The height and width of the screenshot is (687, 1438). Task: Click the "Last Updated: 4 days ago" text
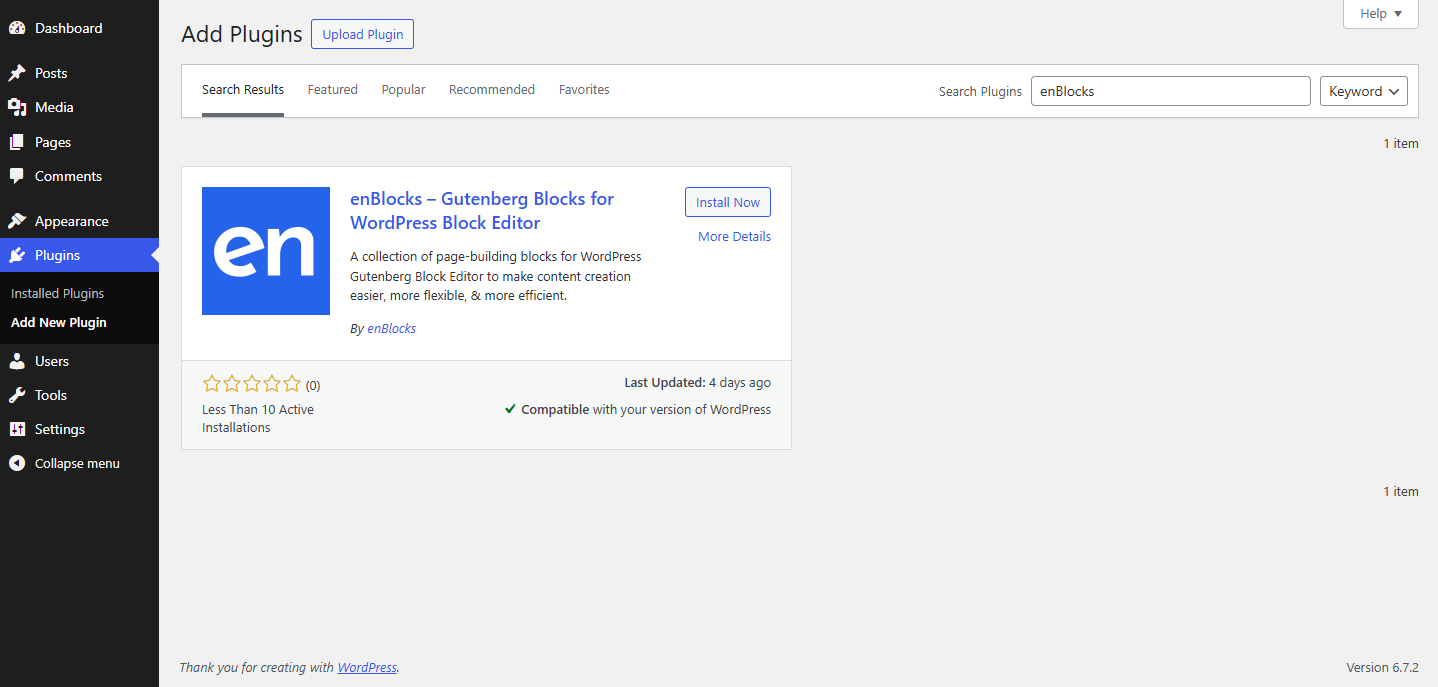click(x=697, y=383)
